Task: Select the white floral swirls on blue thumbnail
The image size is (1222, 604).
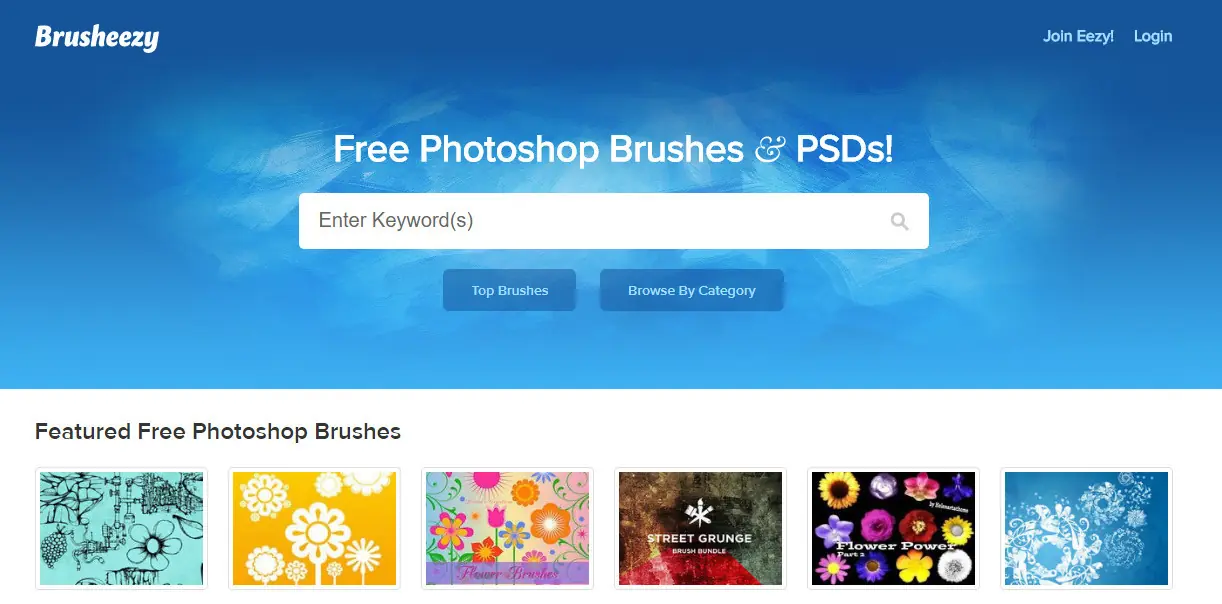Action: pyautogui.click(x=1086, y=529)
